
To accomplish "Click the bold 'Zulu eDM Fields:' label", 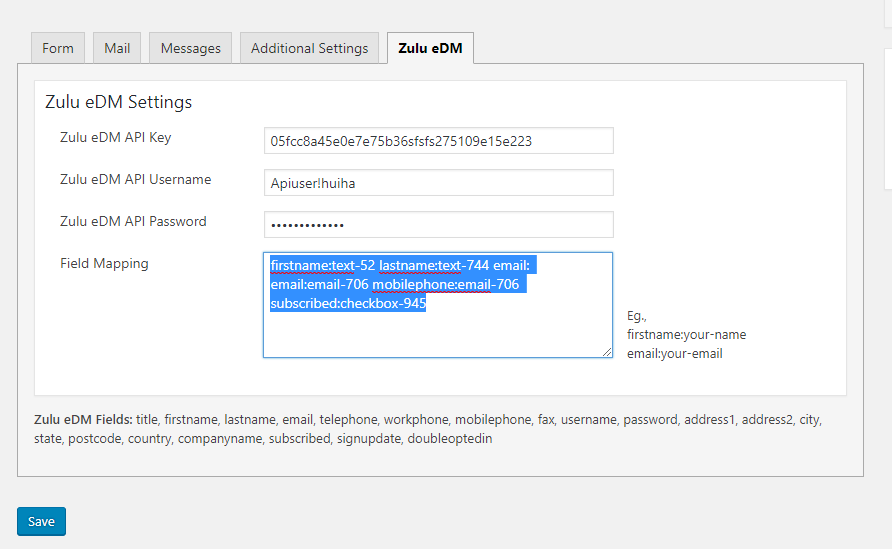I will pyautogui.click(x=83, y=419).
